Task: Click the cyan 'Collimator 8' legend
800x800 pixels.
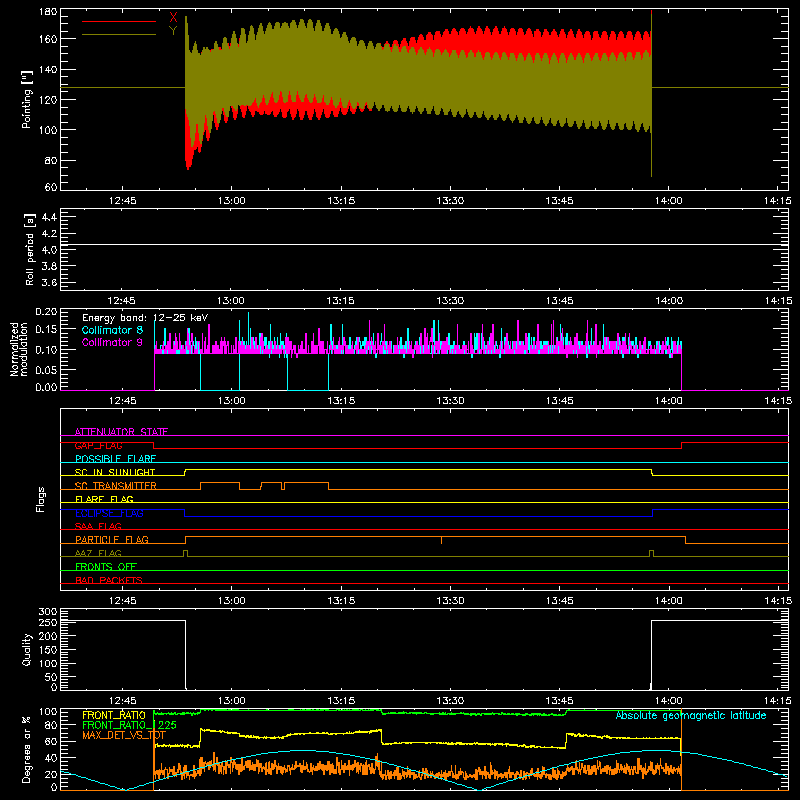Action: (x=112, y=330)
